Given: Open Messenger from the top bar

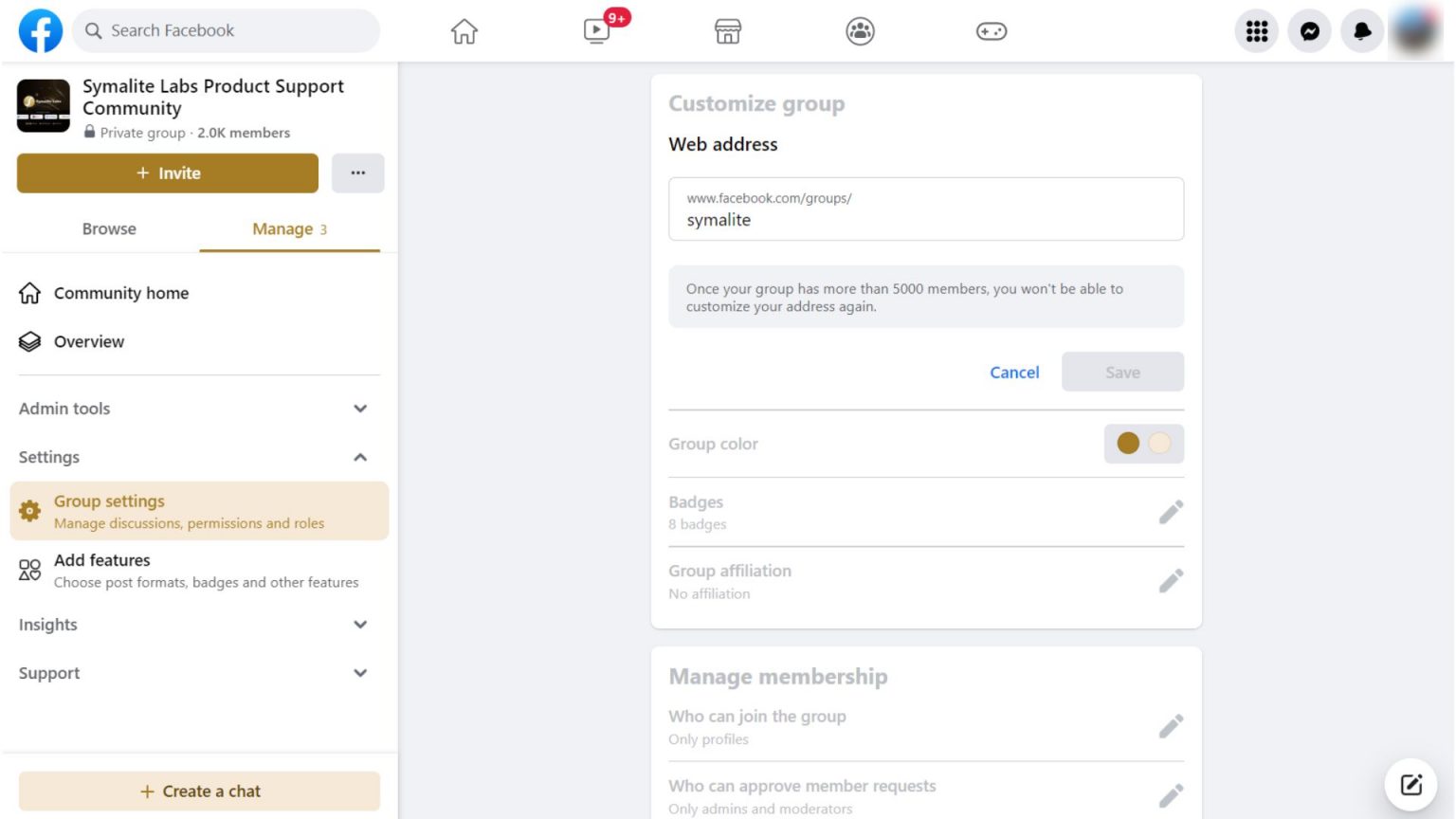Looking at the screenshot, I should coord(1309,31).
